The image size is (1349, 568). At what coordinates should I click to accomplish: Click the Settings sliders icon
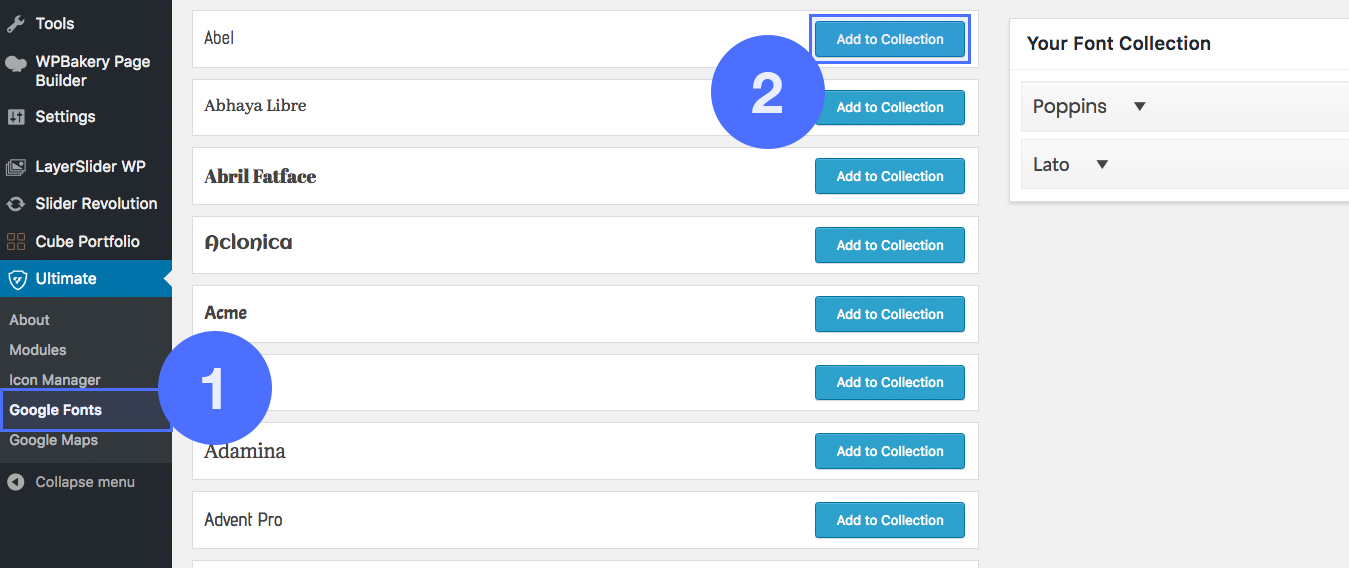(x=16, y=117)
